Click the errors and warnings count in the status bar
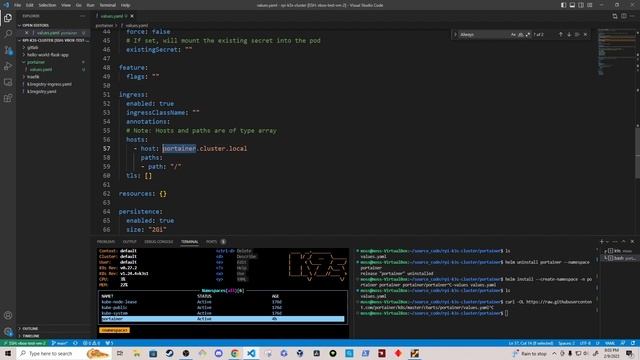 point(91,343)
